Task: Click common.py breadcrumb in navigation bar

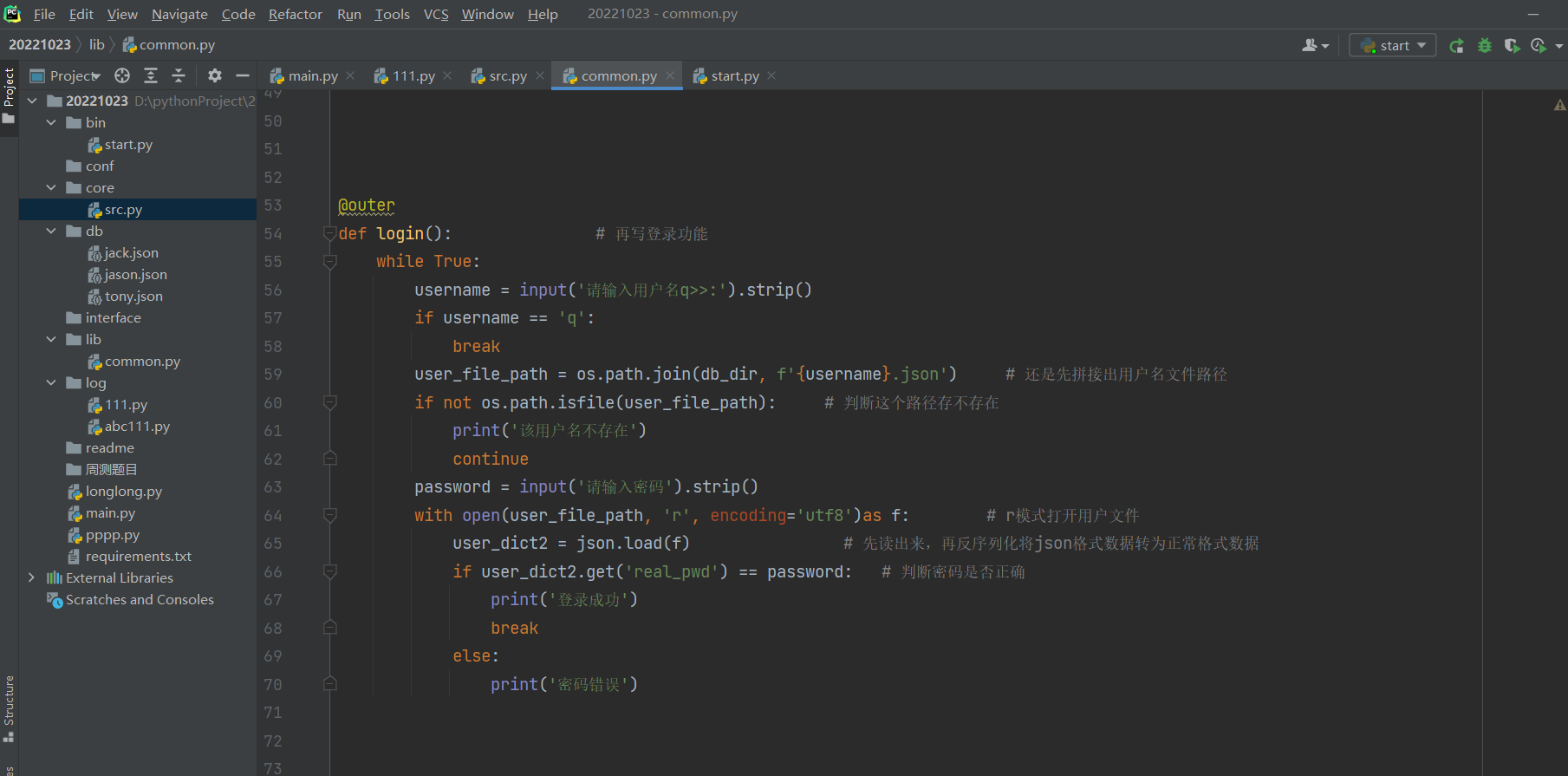Action: (x=169, y=45)
